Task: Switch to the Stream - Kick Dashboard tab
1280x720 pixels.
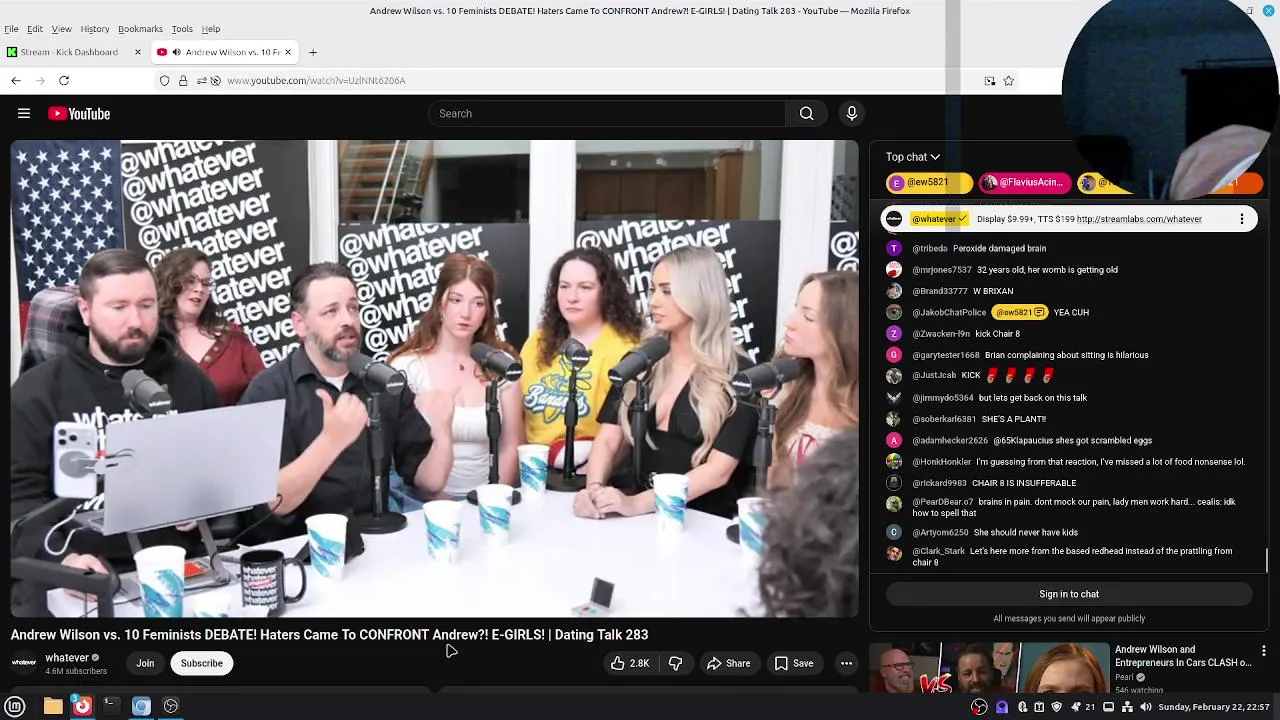Action: (75, 52)
